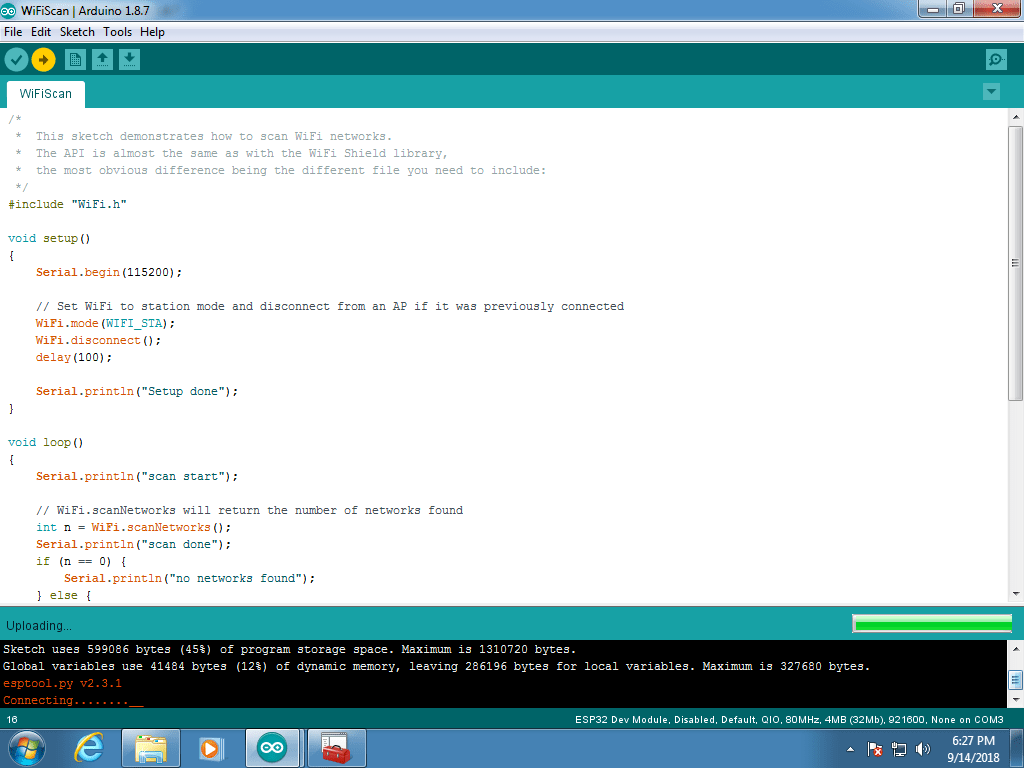Create a new sketch with New icon

click(76, 60)
